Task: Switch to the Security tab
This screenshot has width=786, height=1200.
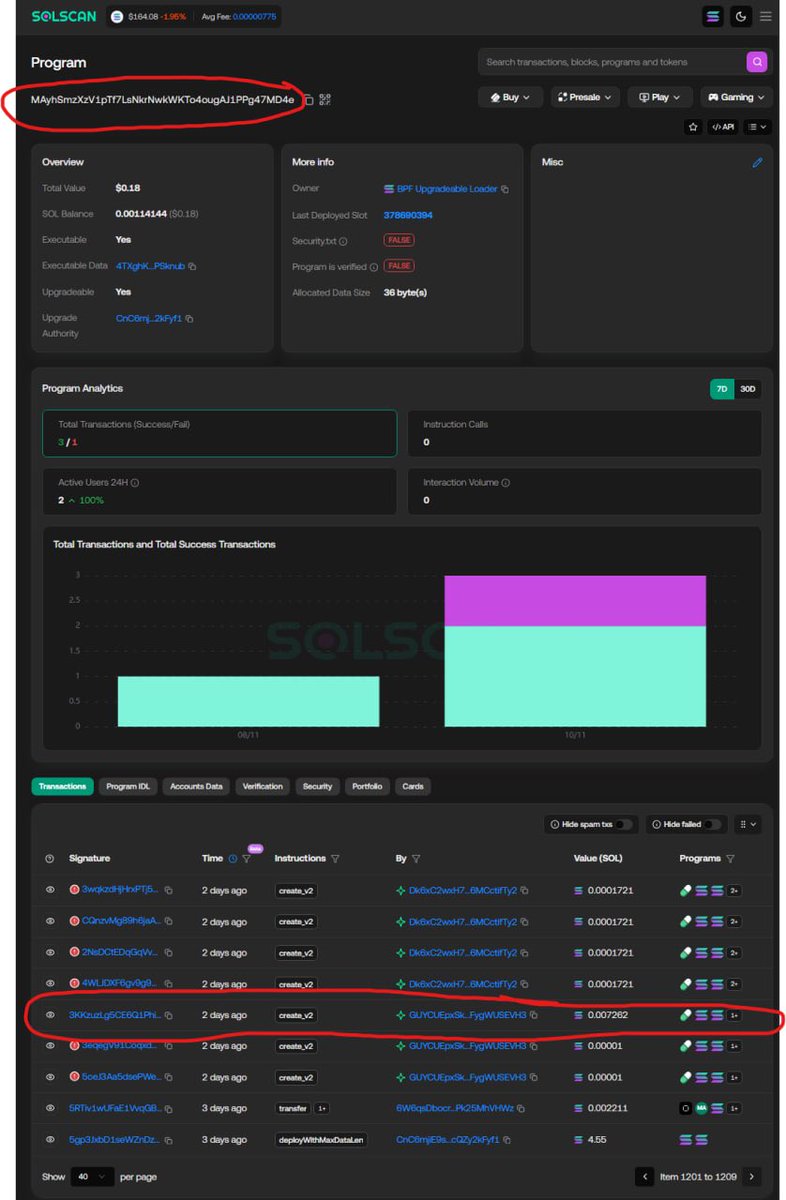Action: [x=317, y=787]
